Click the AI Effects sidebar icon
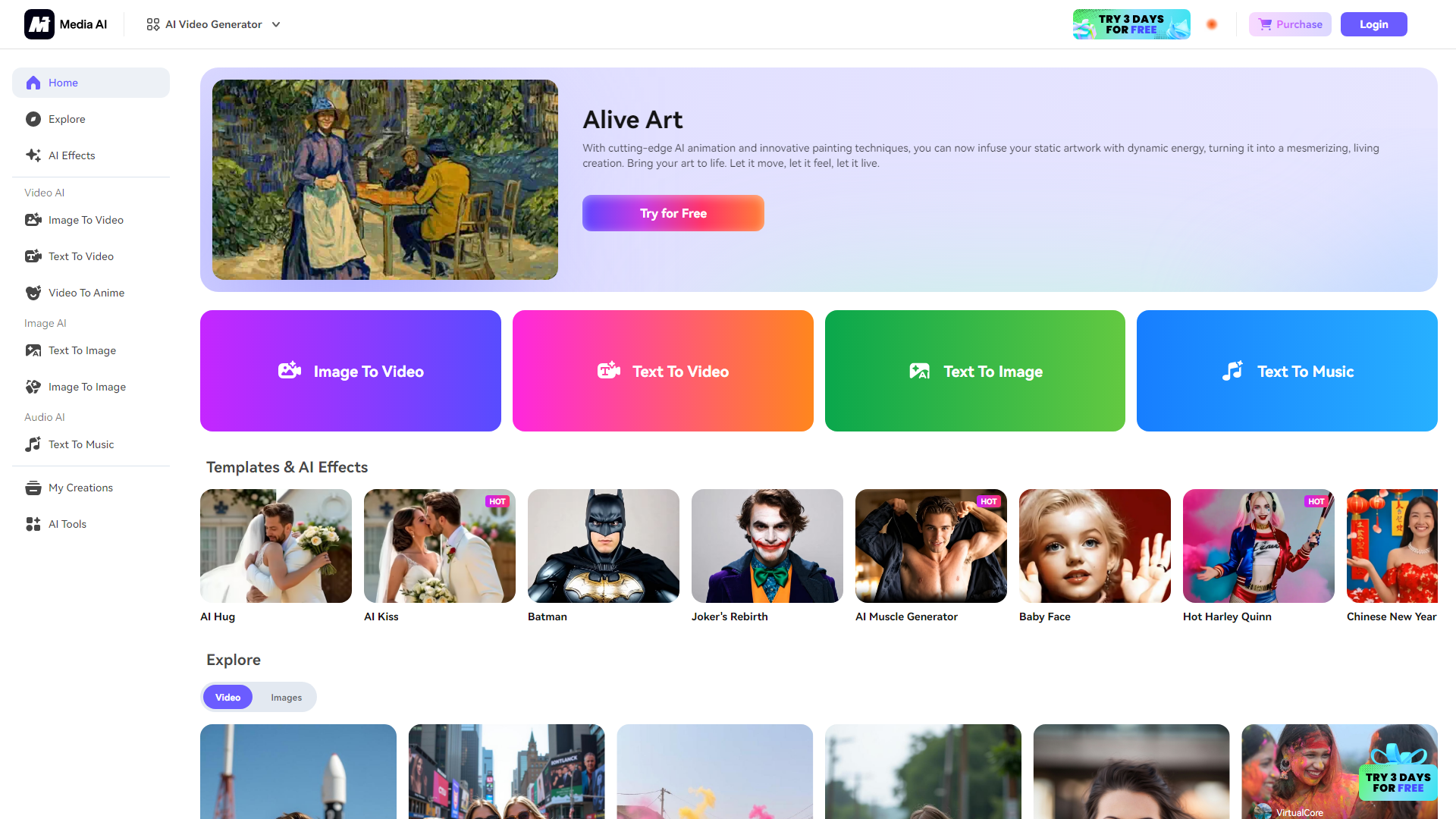 click(x=33, y=155)
